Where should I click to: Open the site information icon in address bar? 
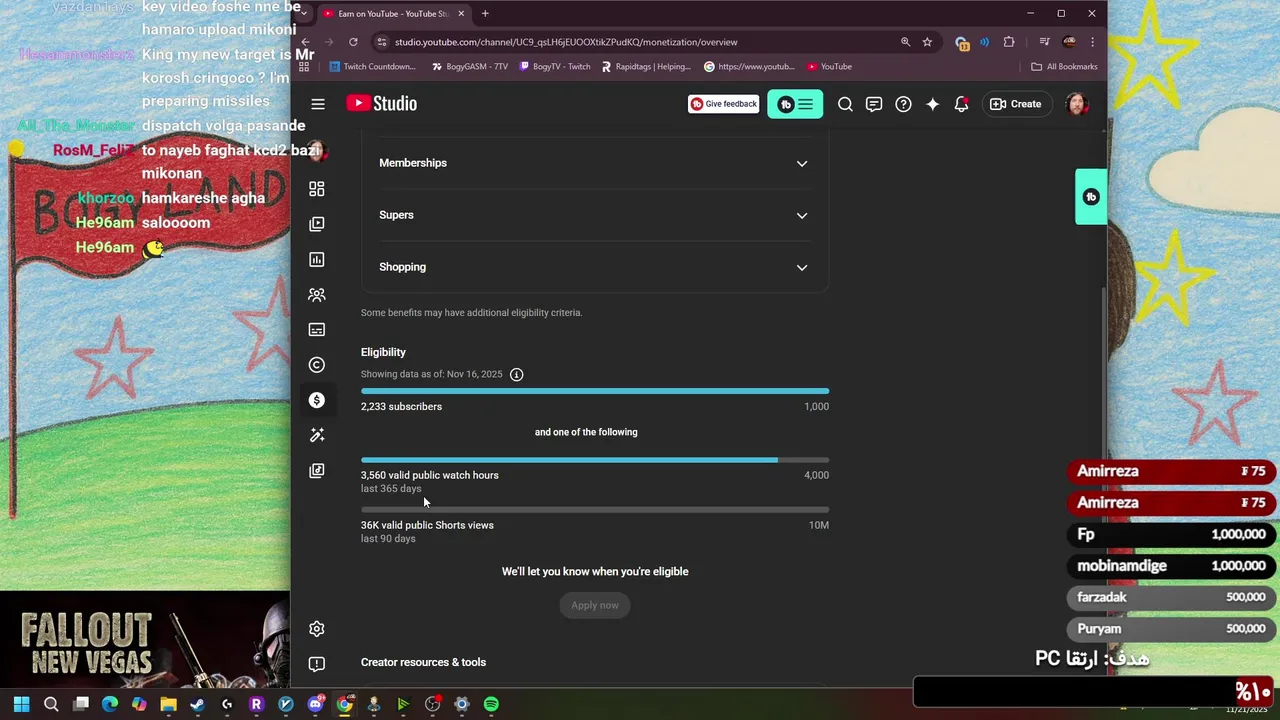coord(381,42)
